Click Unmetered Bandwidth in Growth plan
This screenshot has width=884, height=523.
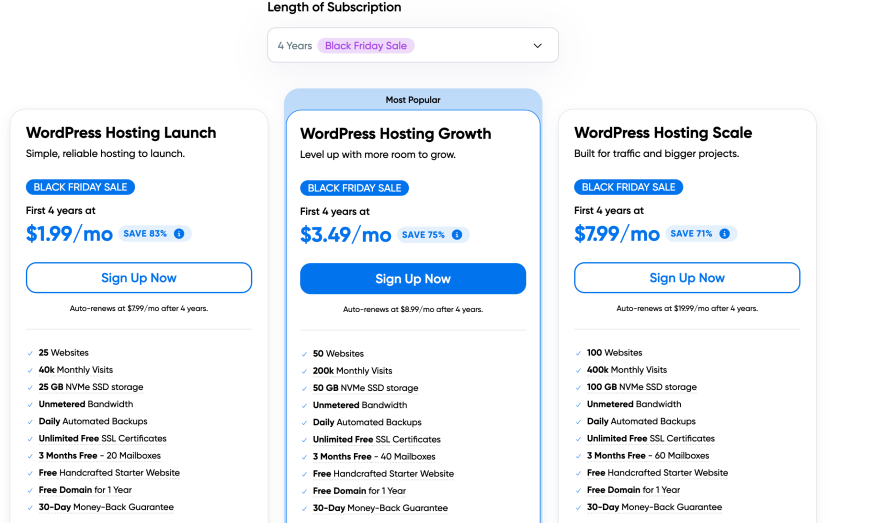[360, 405]
